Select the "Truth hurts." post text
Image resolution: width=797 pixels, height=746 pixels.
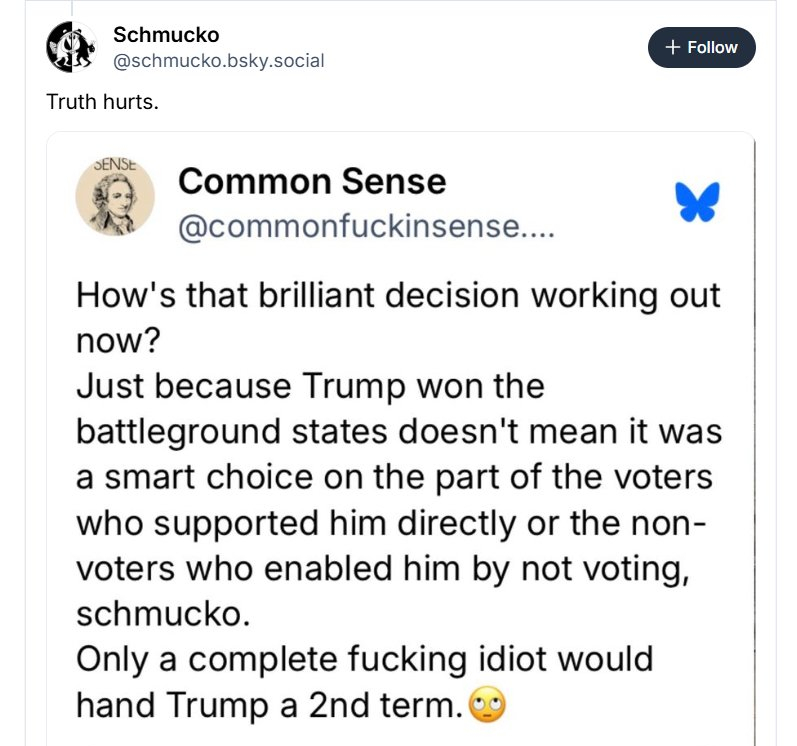(x=103, y=102)
